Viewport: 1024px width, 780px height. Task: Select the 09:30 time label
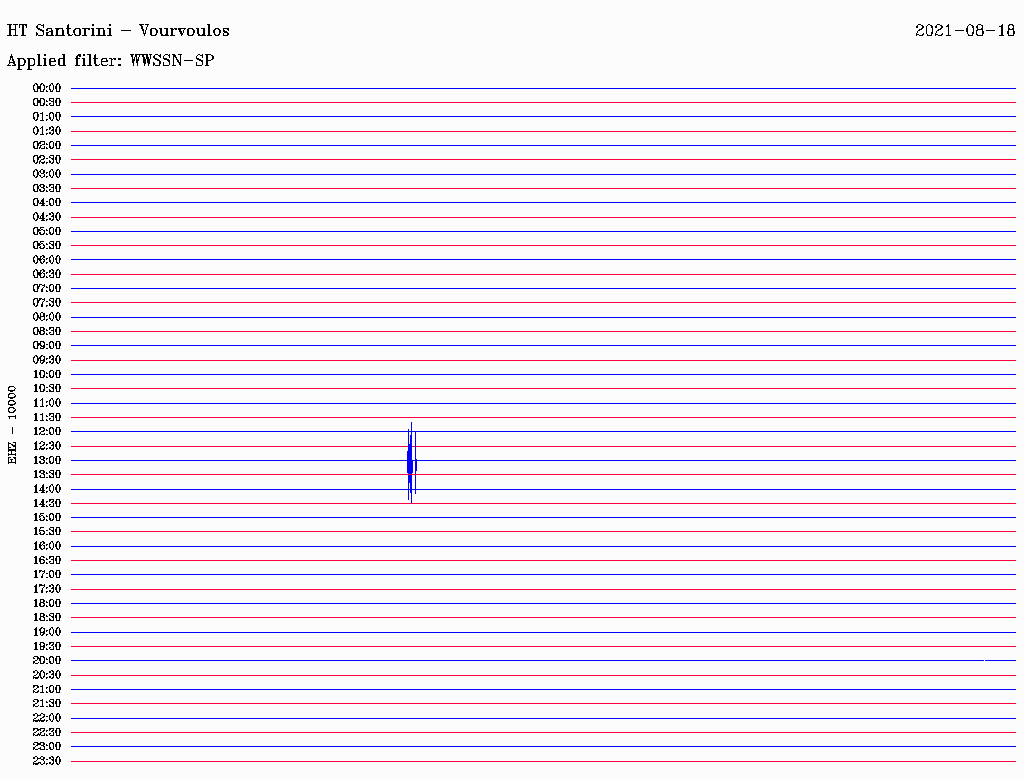(x=47, y=360)
